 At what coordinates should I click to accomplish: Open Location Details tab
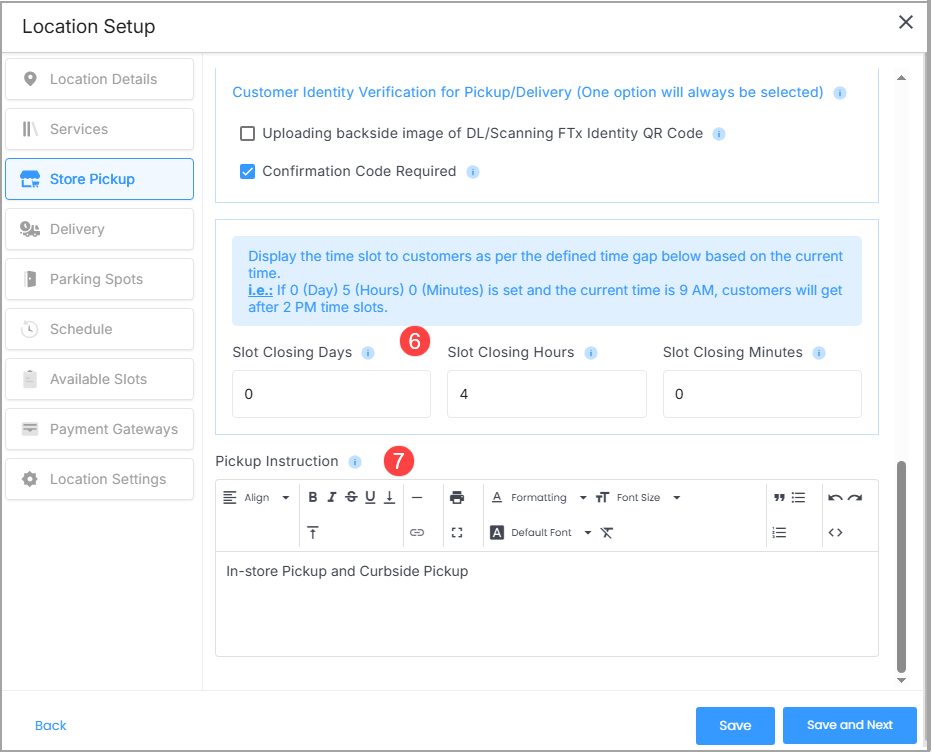pyautogui.click(x=100, y=79)
